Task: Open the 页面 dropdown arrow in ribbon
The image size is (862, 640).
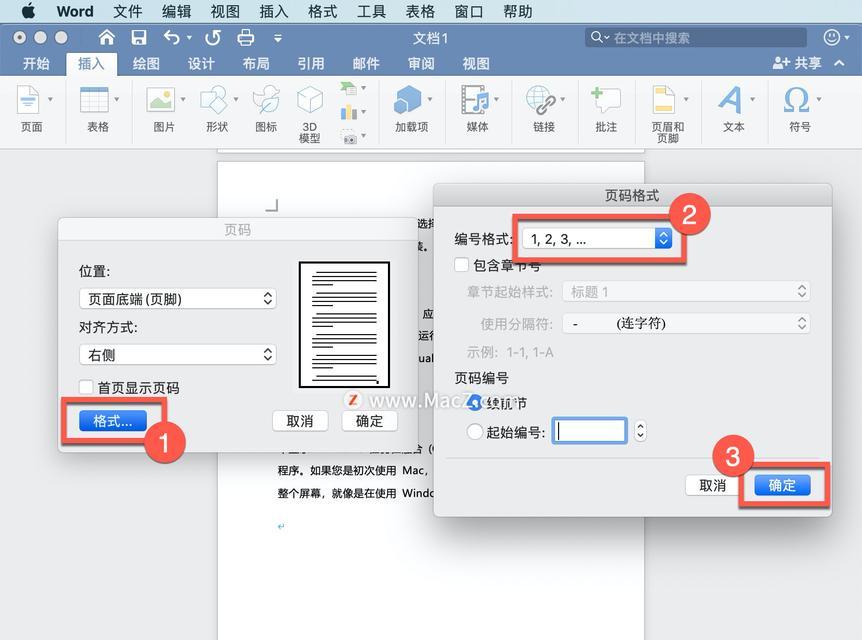Action: 51,99
